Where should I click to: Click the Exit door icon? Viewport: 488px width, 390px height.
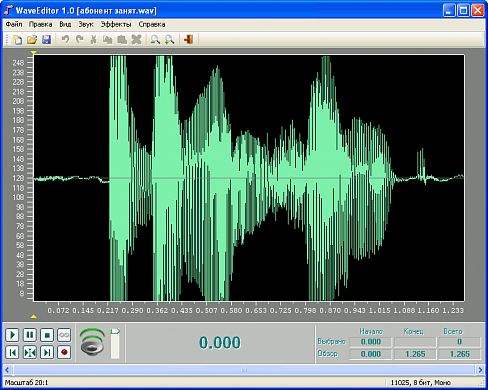point(188,40)
